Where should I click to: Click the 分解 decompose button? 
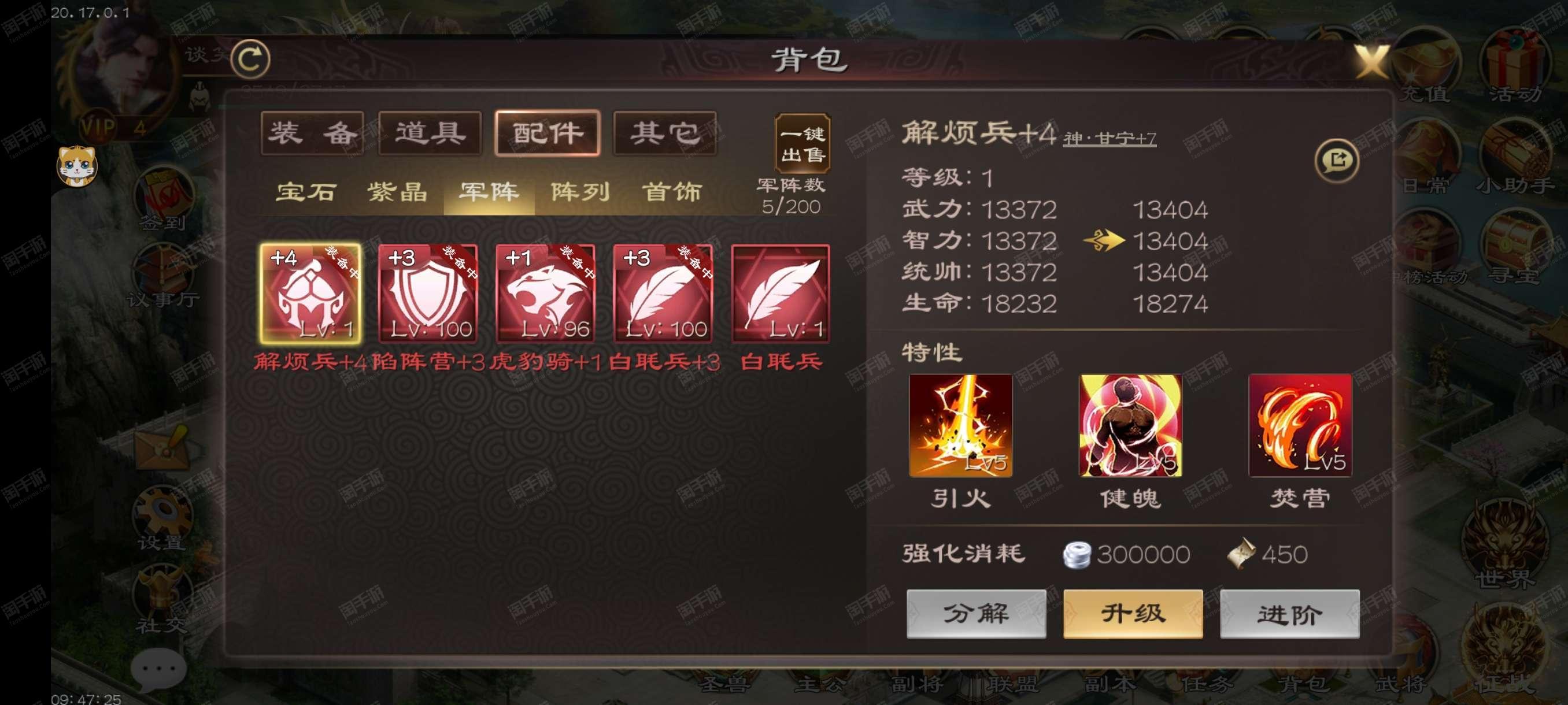click(977, 614)
